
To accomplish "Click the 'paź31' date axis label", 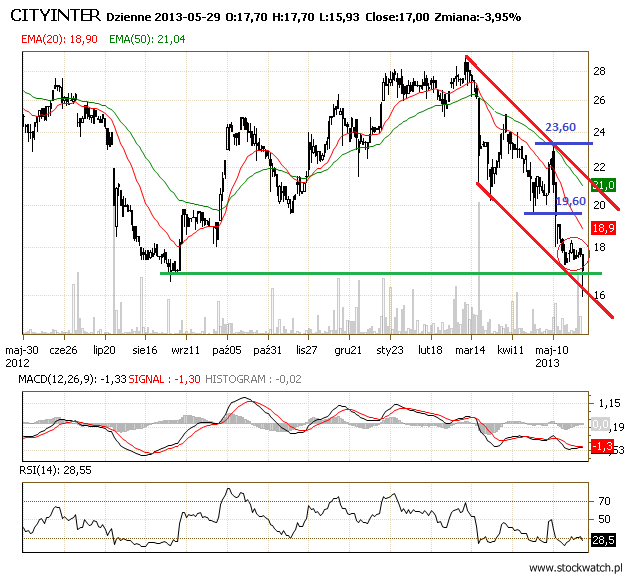I will 267,350.
